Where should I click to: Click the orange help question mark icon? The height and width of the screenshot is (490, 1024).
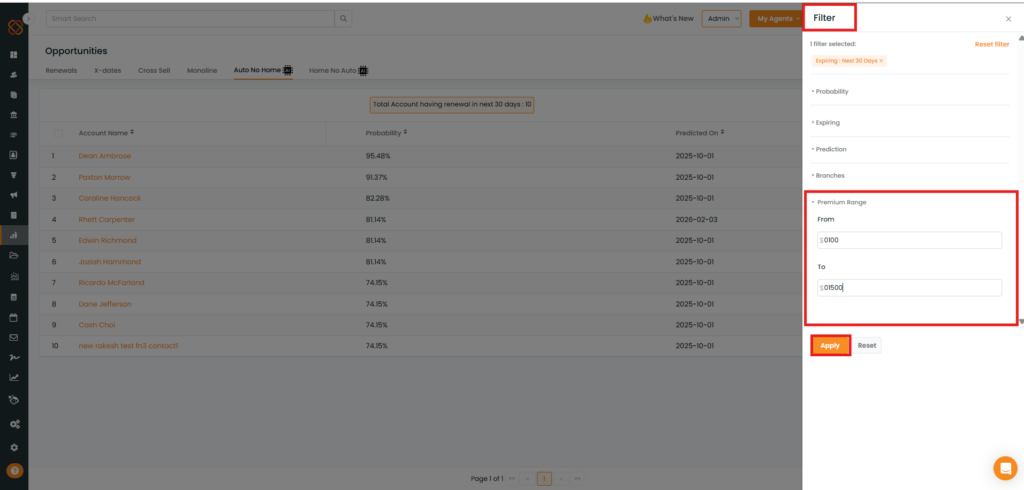coord(14,470)
